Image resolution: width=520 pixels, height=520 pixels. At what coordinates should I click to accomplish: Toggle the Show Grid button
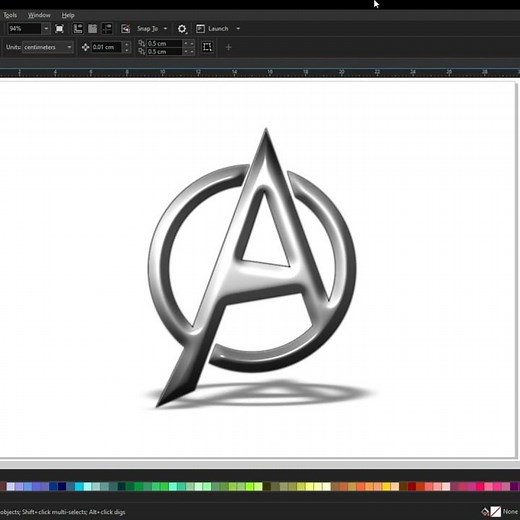tap(92, 29)
